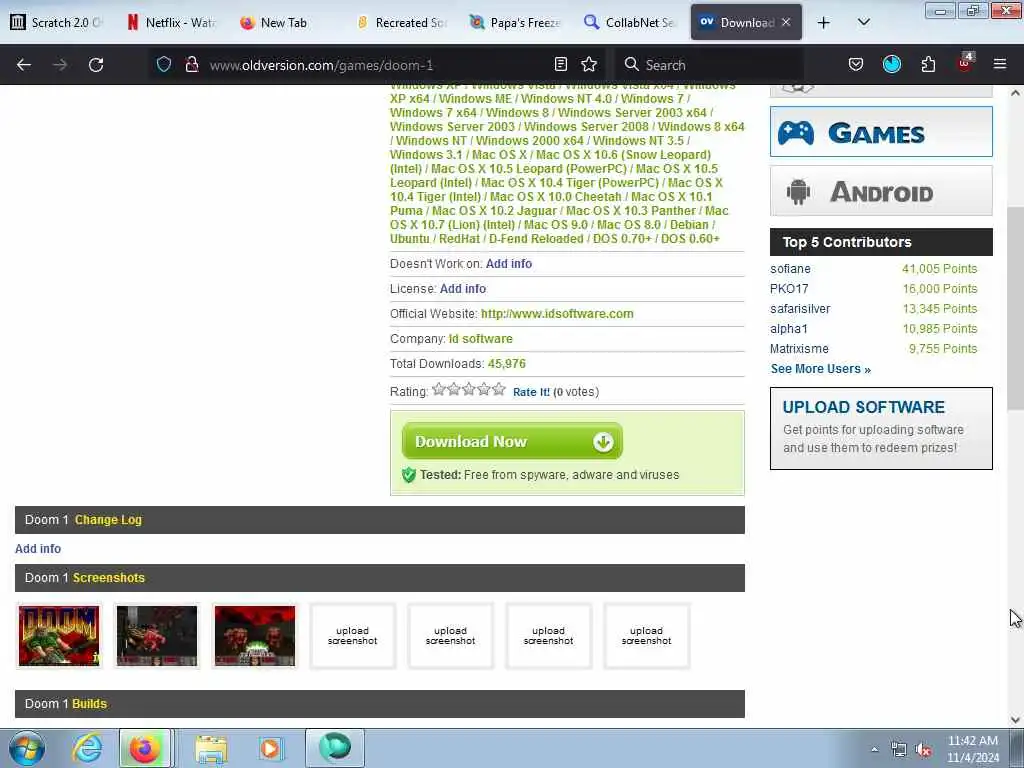This screenshot has height=768, width=1024.
Task: Click Add info under Change Log
Action: [38, 549]
